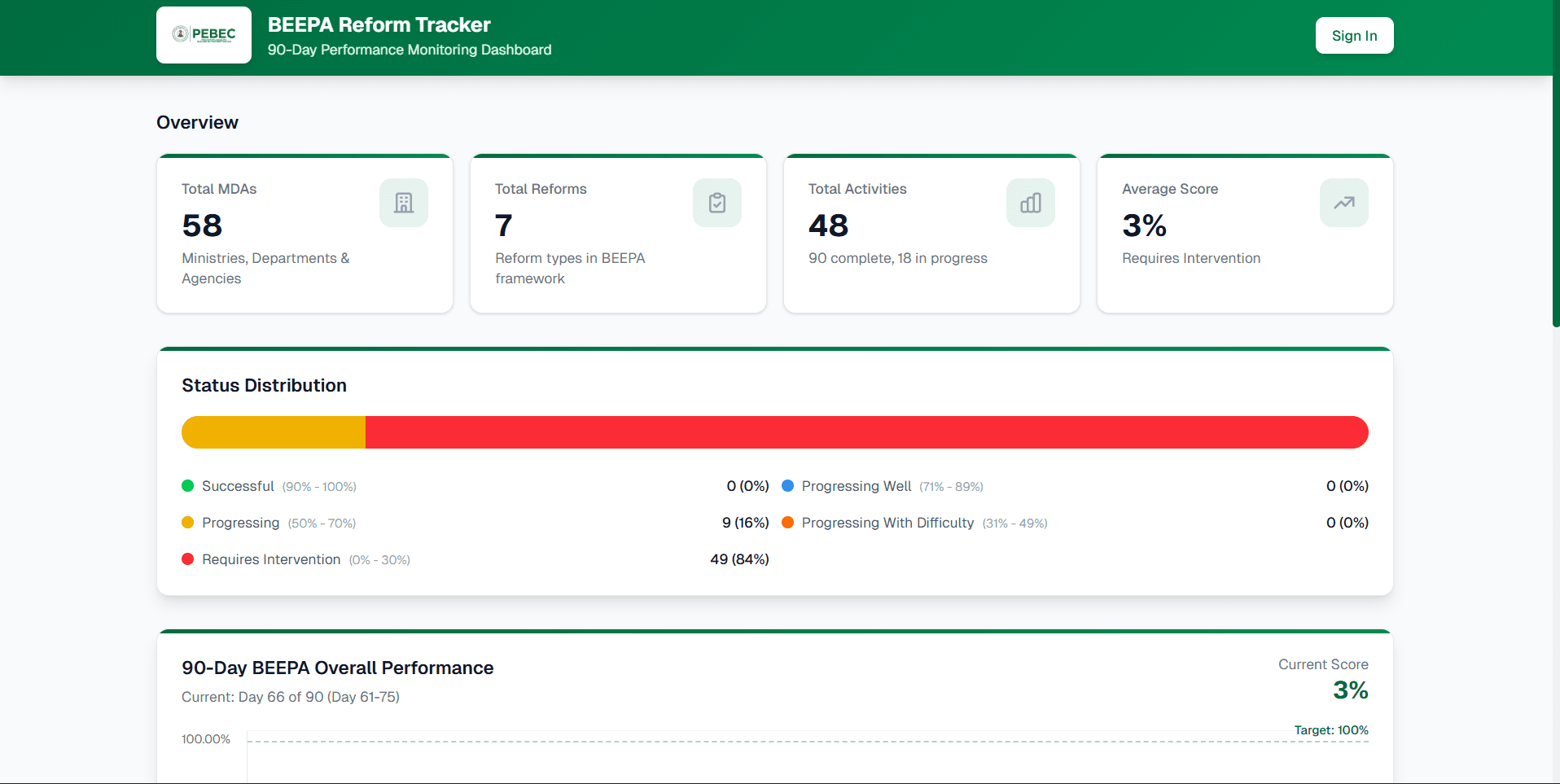This screenshot has height=784, width=1560.
Task: Click the green Successful legend dot
Action: coord(187,486)
